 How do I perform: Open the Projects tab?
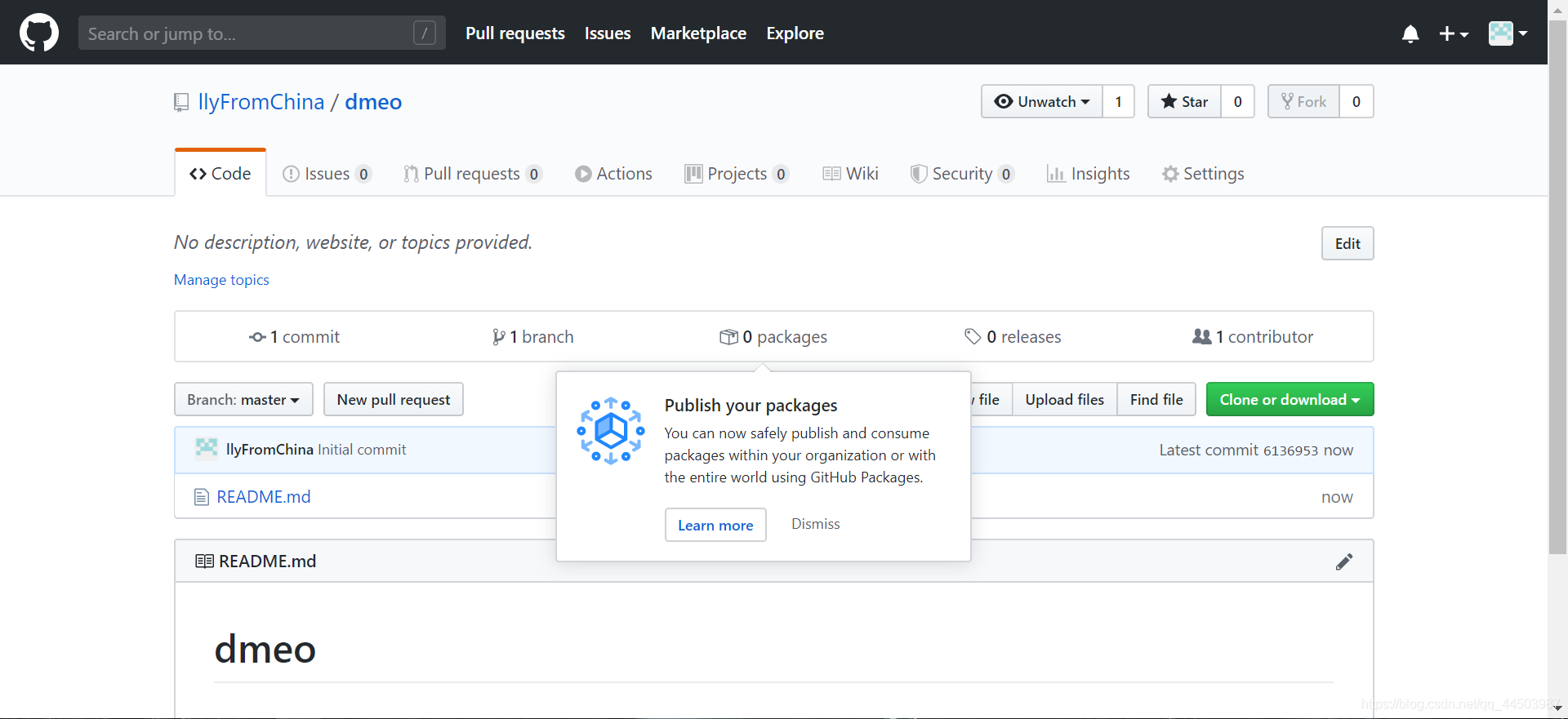737,174
